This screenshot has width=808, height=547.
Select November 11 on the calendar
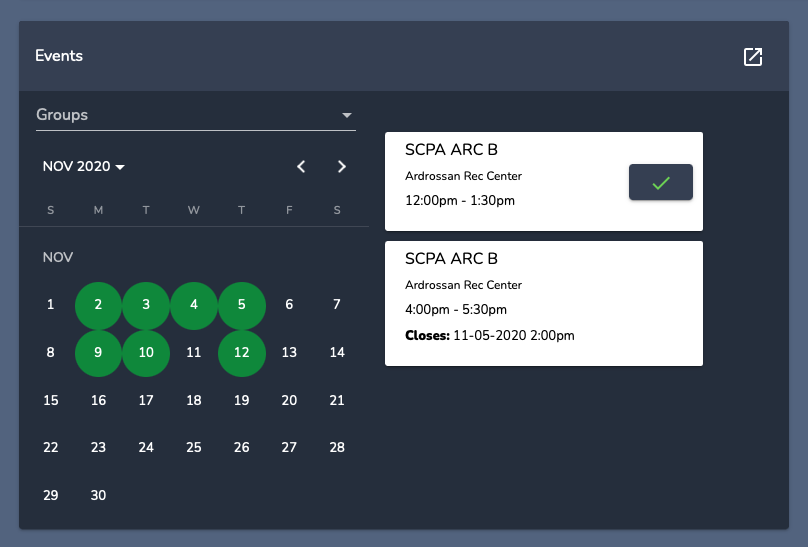click(x=194, y=353)
